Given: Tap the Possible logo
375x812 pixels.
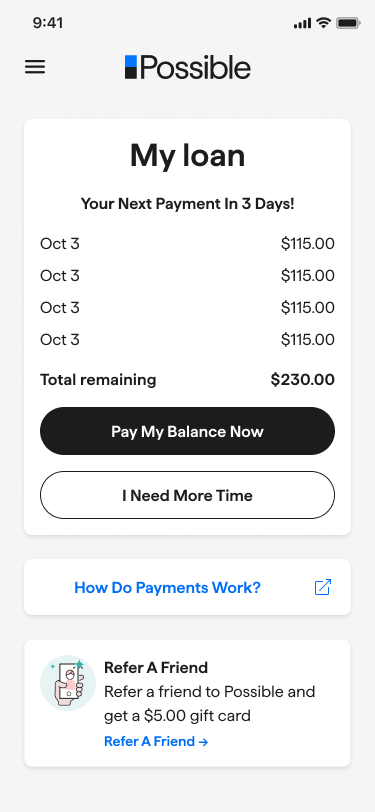Looking at the screenshot, I should pyautogui.click(x=188, y=67).
